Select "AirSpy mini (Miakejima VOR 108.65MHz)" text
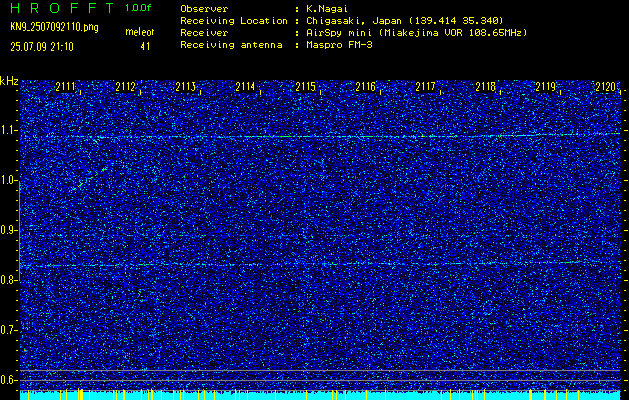The height and width of the screenshot is (400, 629). coord(416,33)
